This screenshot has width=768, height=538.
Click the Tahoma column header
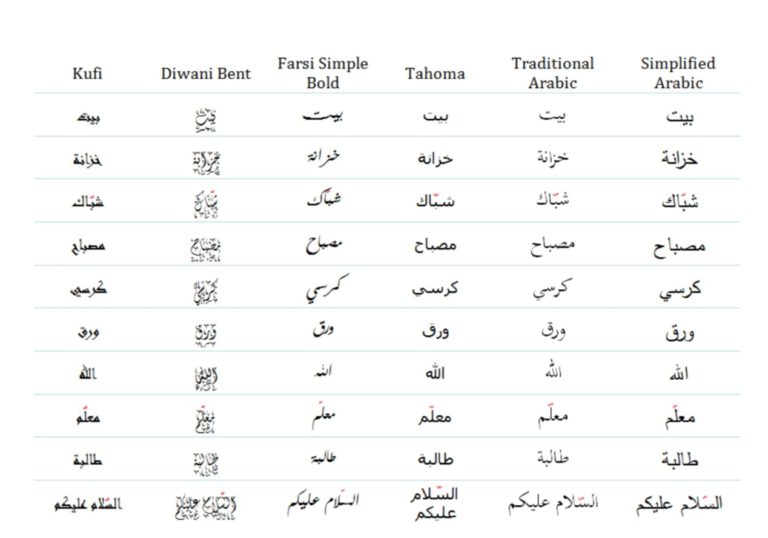434,73
